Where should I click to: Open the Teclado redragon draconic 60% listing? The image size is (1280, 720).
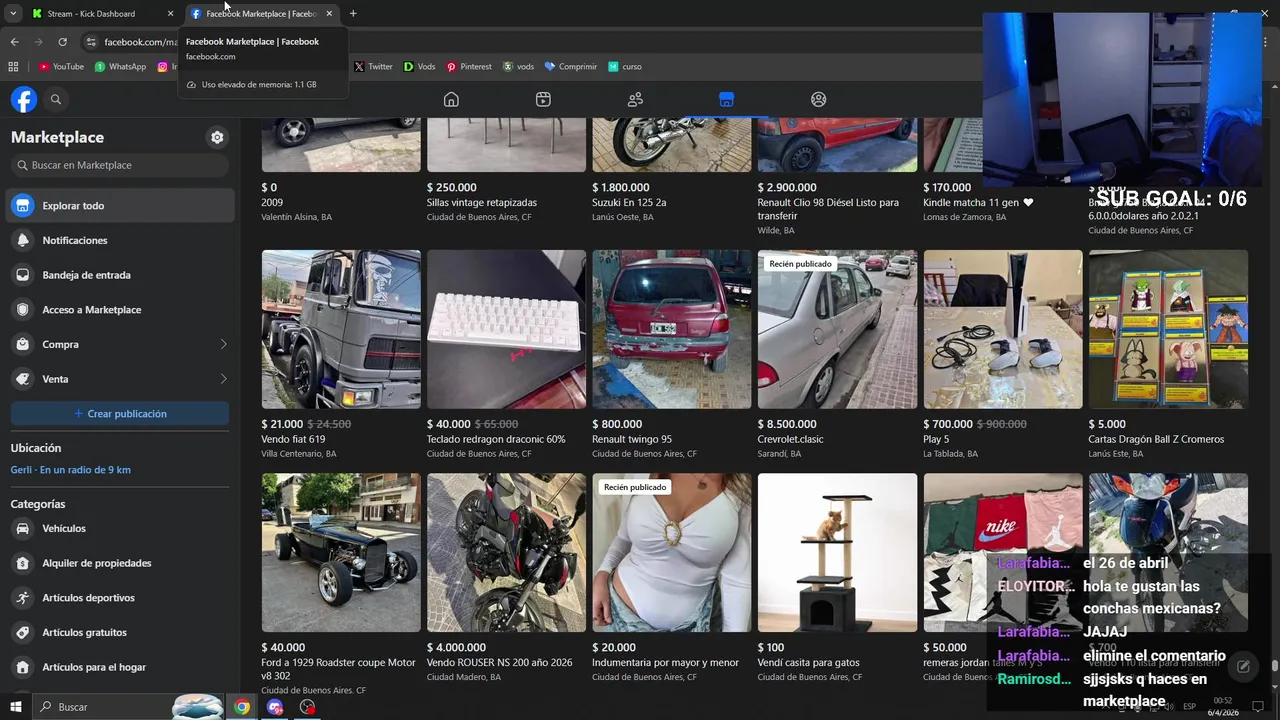coord(496,439)
